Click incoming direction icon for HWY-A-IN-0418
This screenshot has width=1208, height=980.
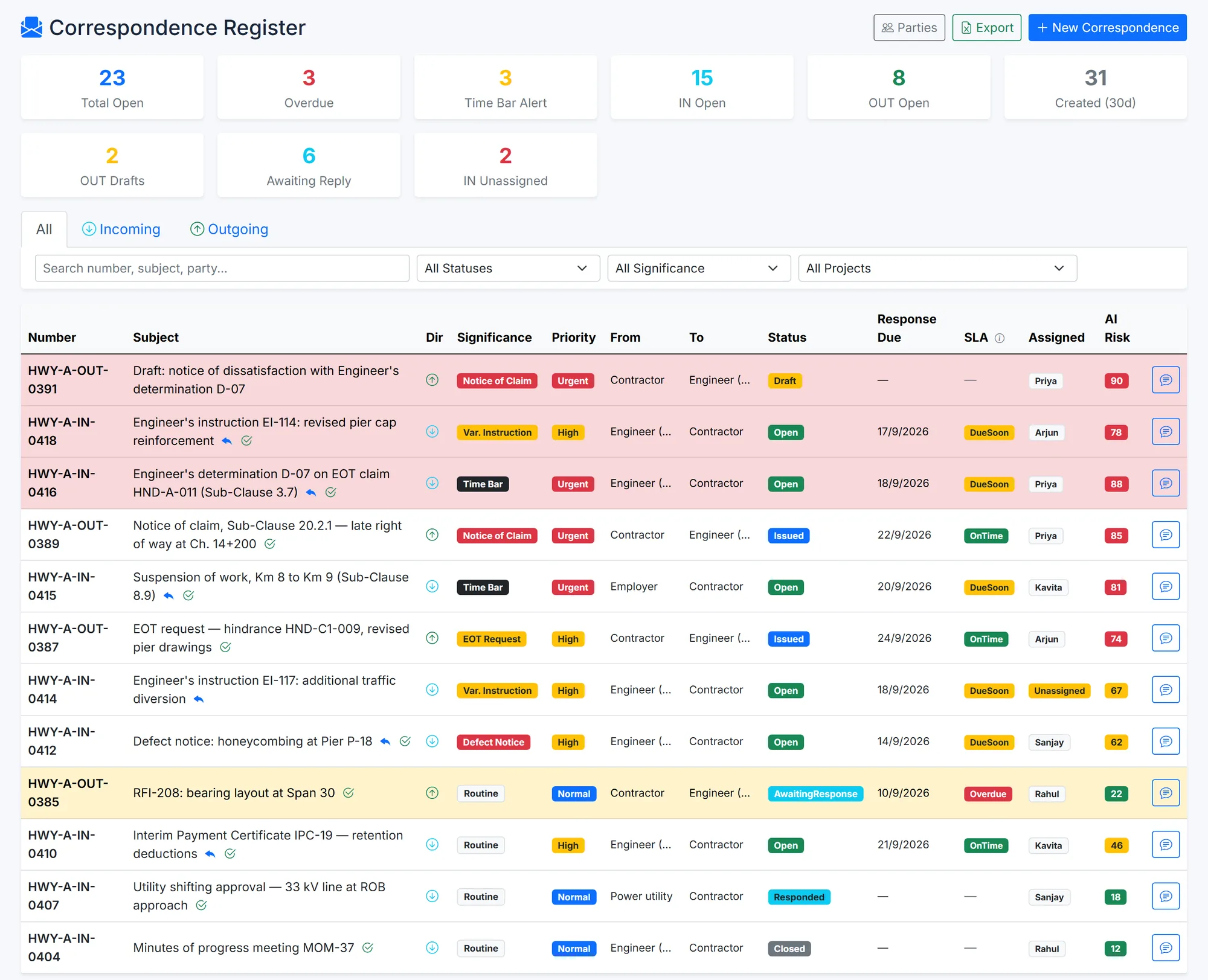tap(432, 432)
